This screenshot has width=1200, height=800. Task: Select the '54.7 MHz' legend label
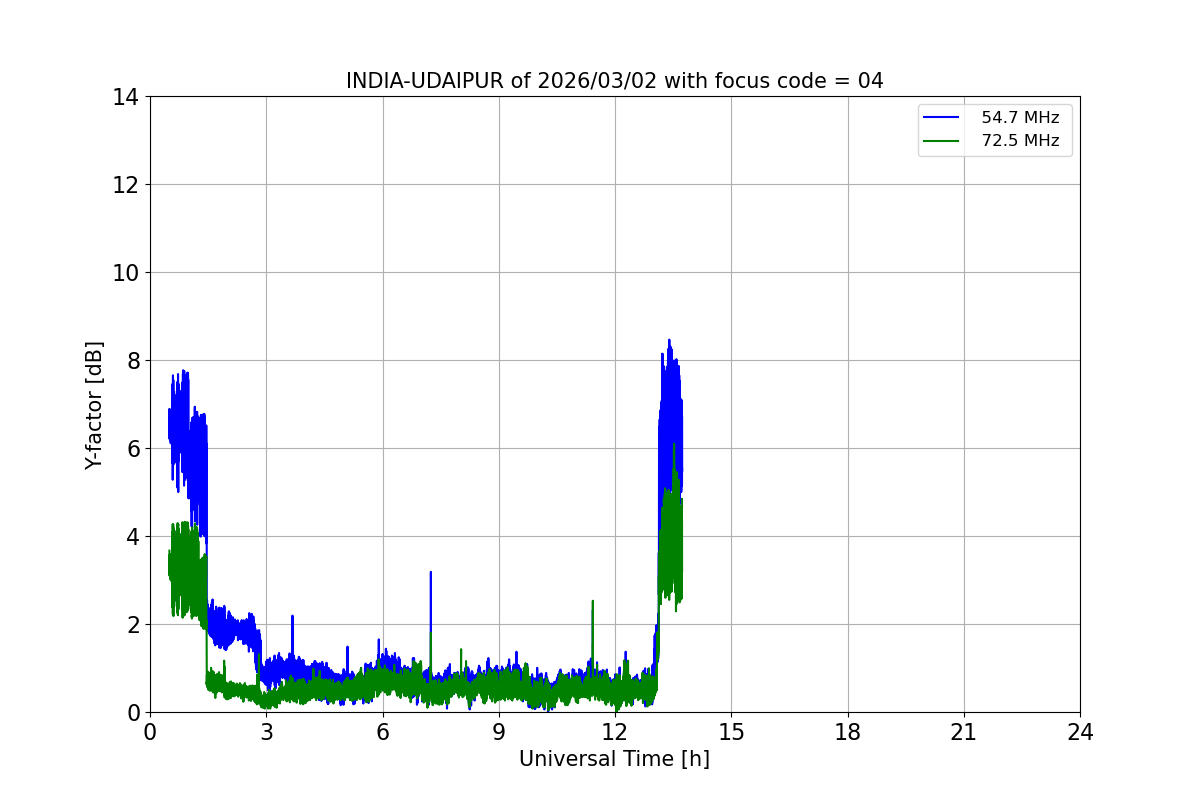point(1020,118)
